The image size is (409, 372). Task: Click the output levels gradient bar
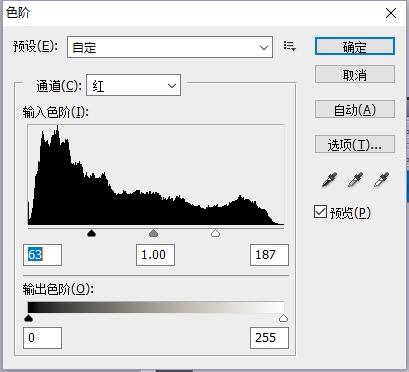pyautogui.click(x=156, y=307)
